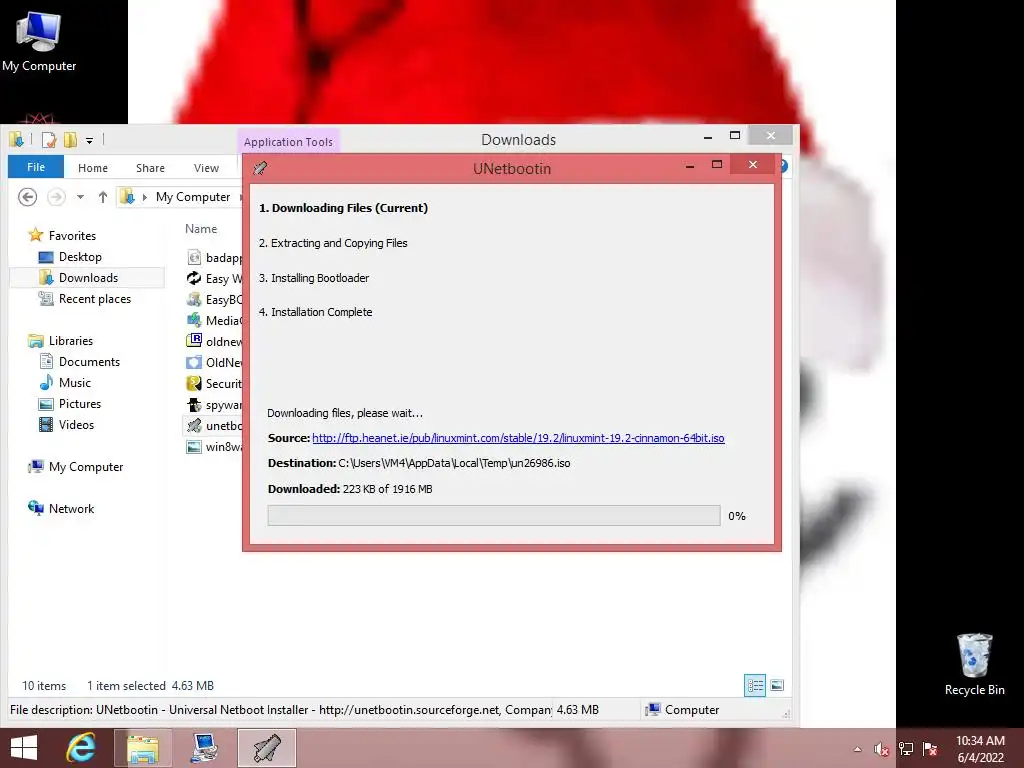
Task: Select Libraries in navigation pane
Action: [71, 340]
